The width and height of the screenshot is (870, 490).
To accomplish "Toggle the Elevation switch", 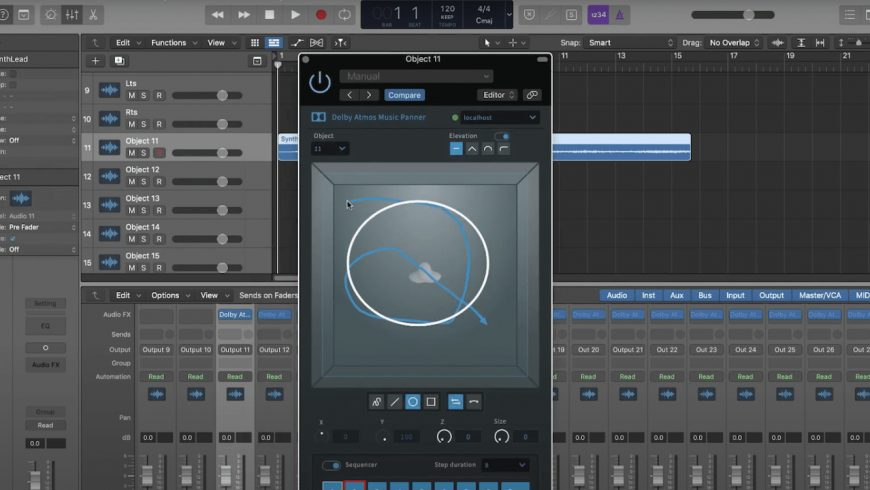I will [x=502, y=136].
